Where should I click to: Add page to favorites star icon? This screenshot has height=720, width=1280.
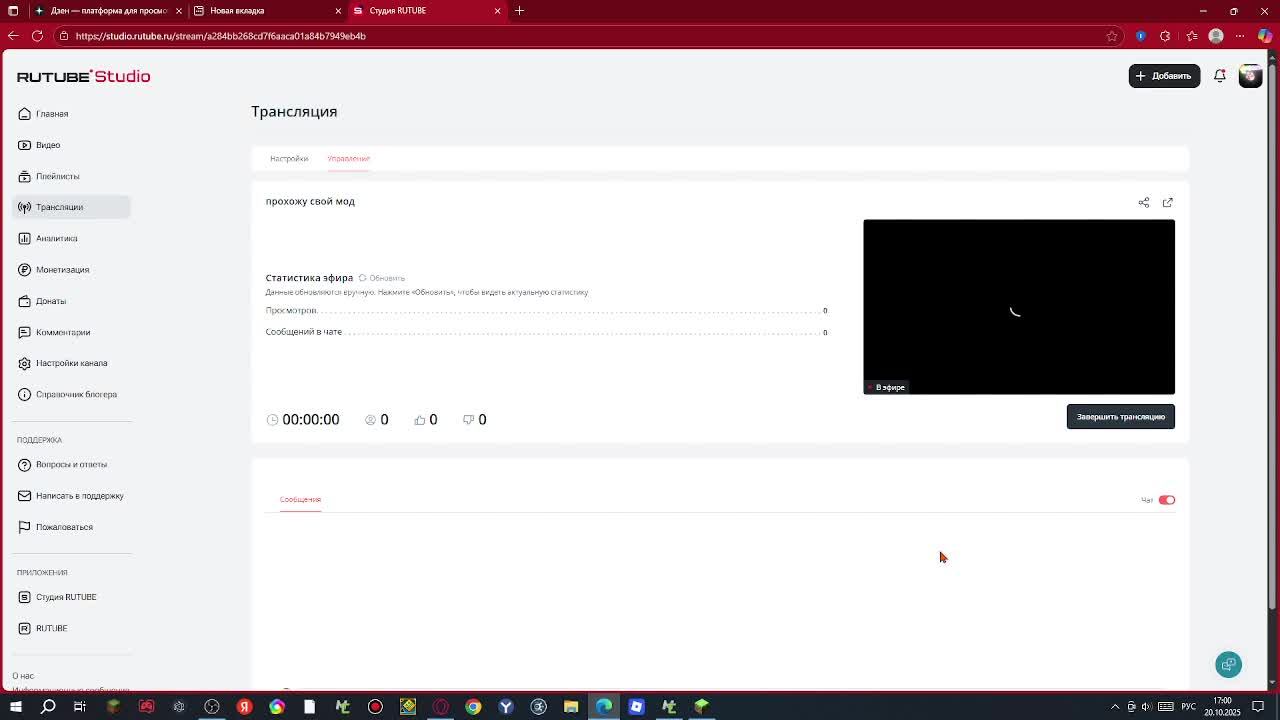[x=1111, y=36]
